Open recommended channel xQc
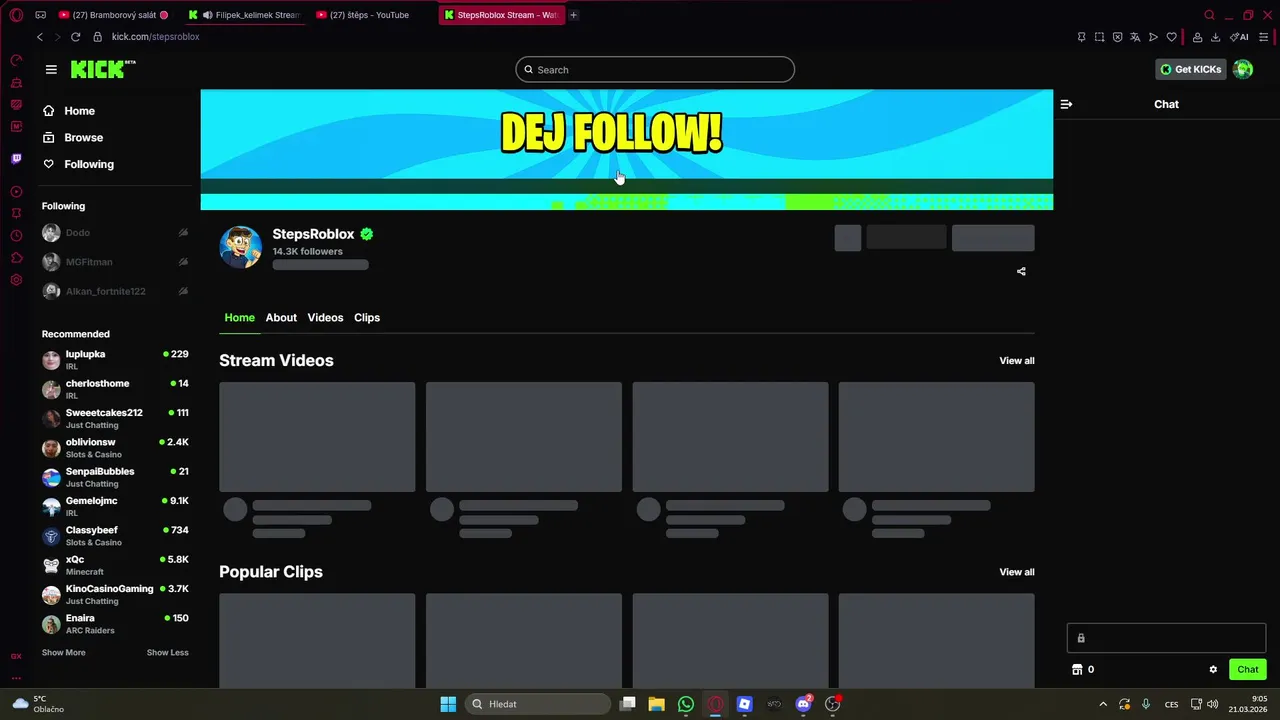The height and width of the screenshot is (720, 1280). coord(115,565)
